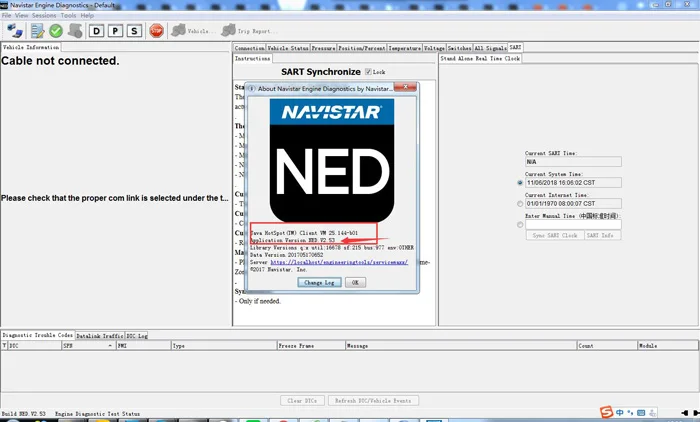
Task: Select the SART tab
Action: 515,47
